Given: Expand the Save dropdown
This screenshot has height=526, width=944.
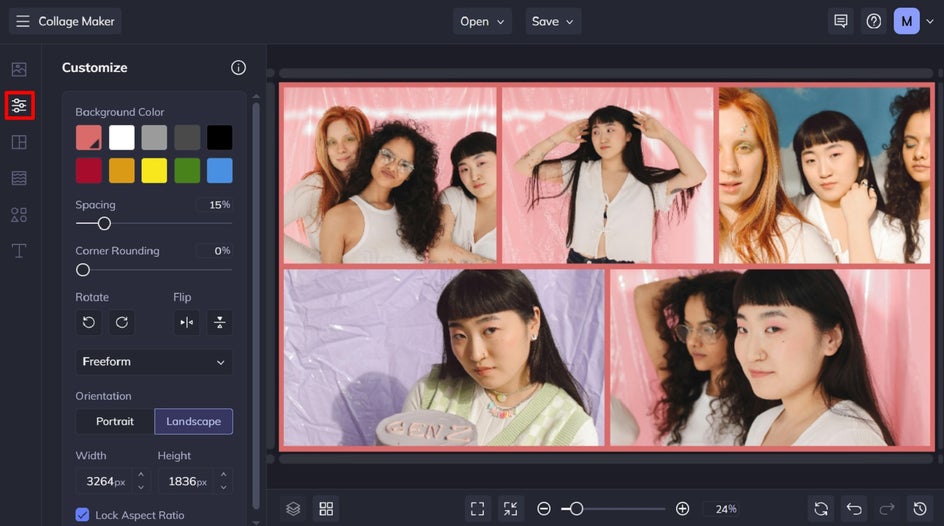Looking at the screenshot, I should (553, 21).
